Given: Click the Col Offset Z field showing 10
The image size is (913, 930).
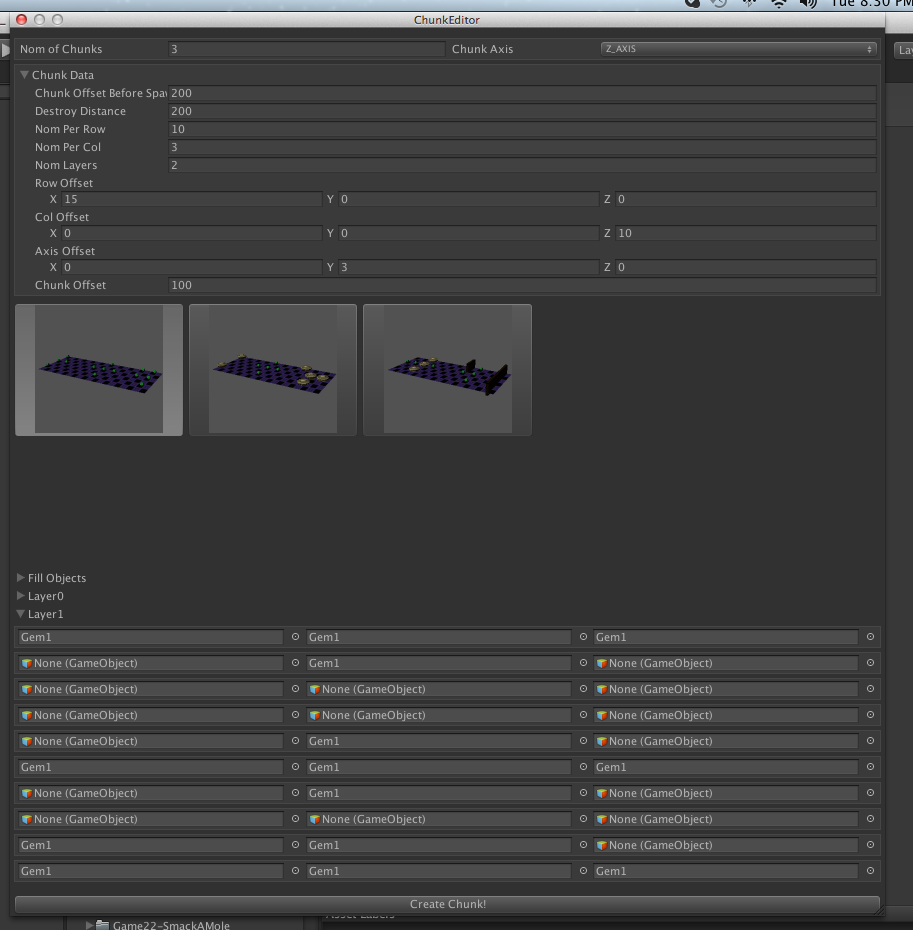Looking at the screenshot, I should 746,233.
